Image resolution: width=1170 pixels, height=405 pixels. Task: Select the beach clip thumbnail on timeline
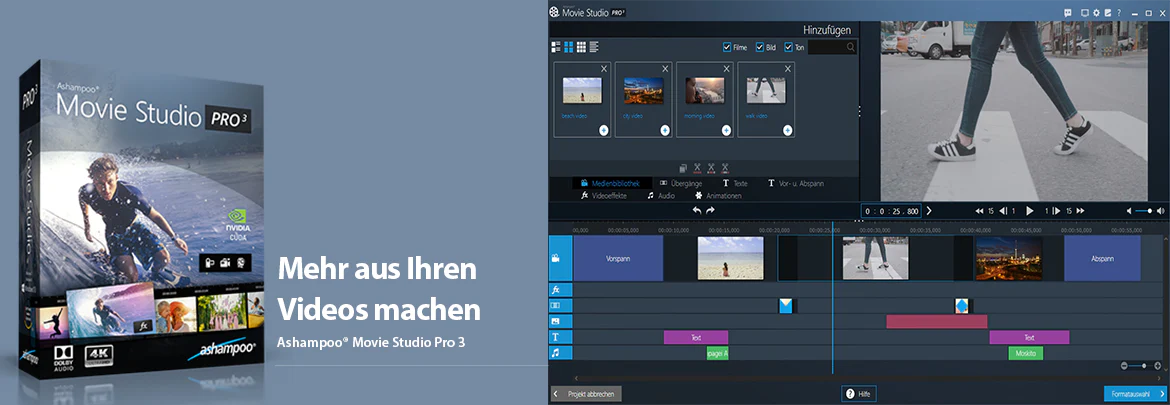point(731,258)
